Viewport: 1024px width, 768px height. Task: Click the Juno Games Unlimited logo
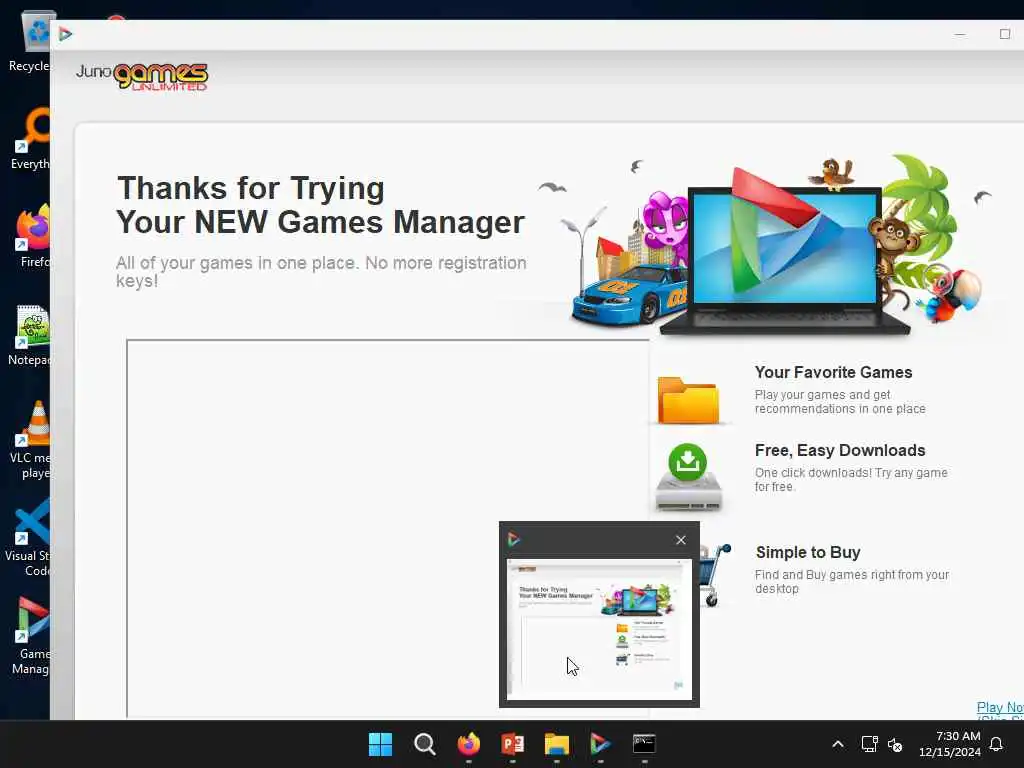(x=142, y=76)
